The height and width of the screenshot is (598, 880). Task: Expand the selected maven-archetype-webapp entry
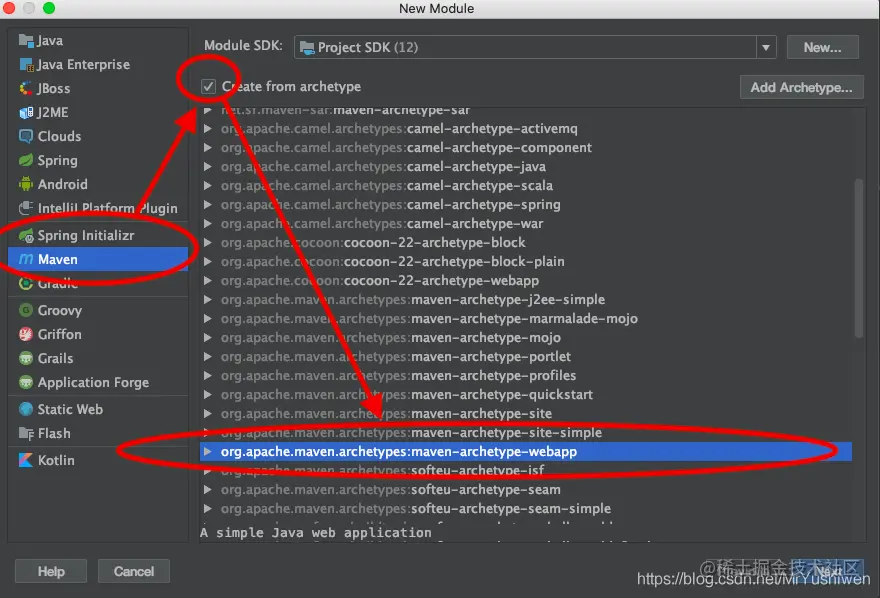[208, 452]
